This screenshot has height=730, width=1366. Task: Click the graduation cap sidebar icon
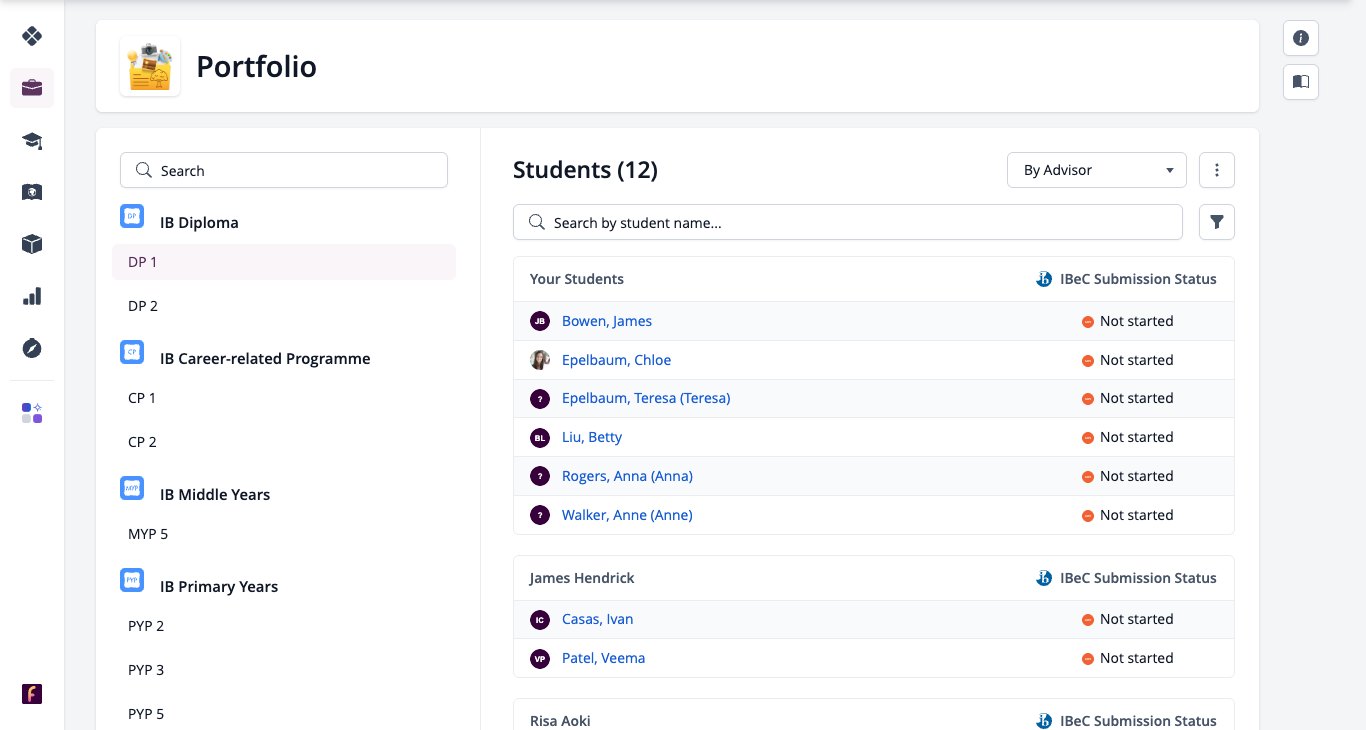(32, 140)
